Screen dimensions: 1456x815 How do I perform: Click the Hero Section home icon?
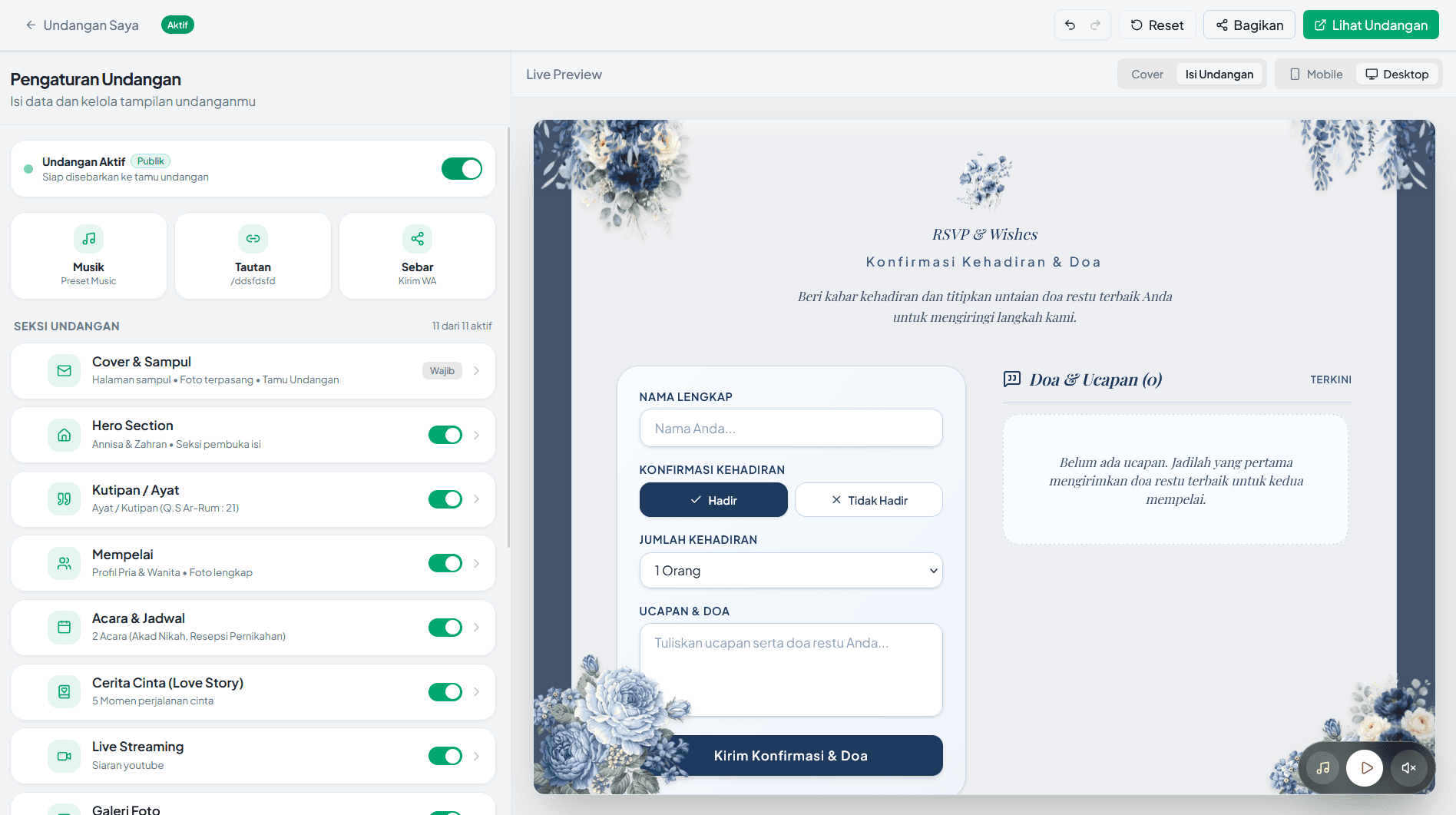click(x=64, y=435)
